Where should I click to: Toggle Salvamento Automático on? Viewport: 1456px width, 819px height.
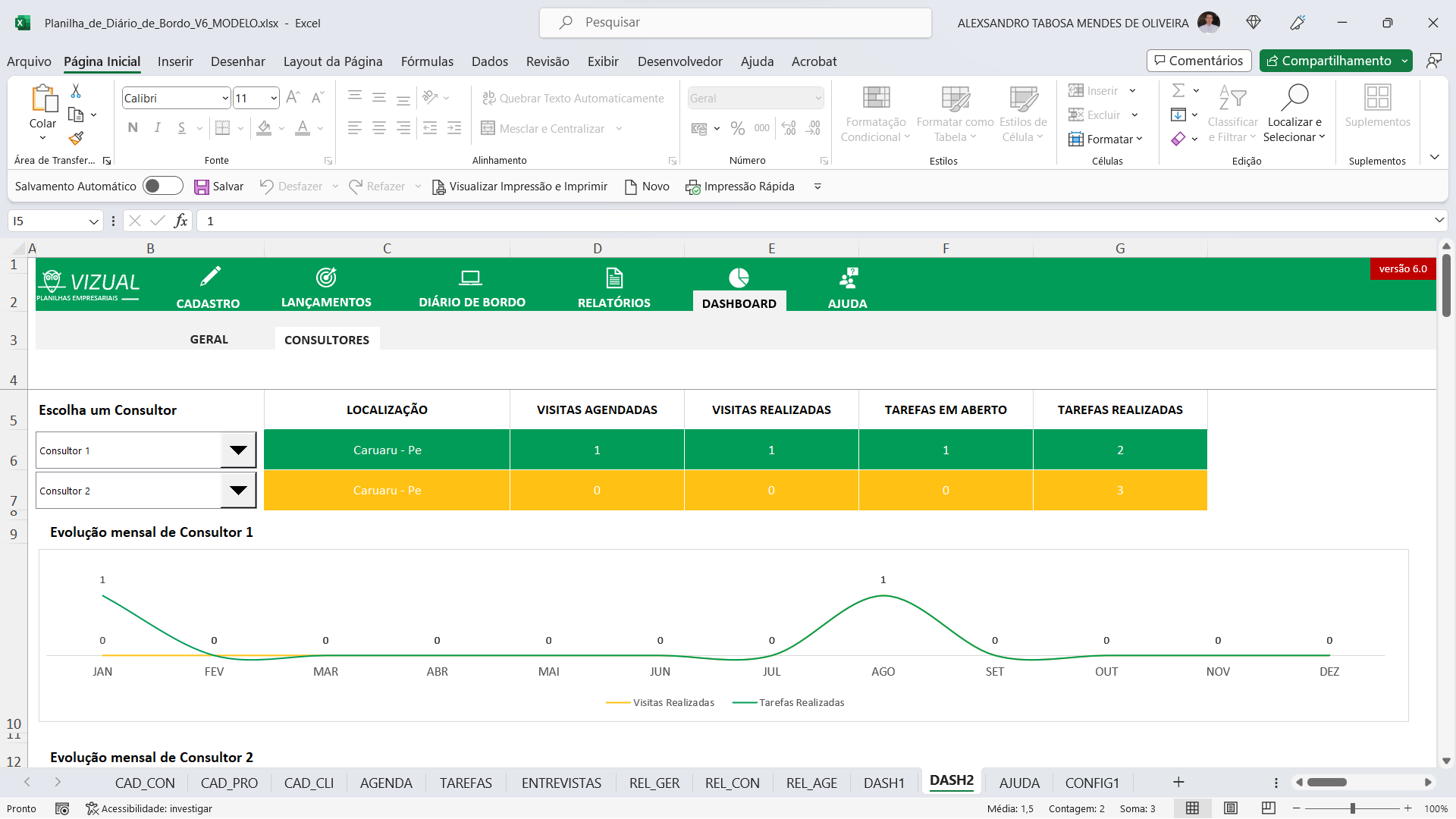[162, 186]
